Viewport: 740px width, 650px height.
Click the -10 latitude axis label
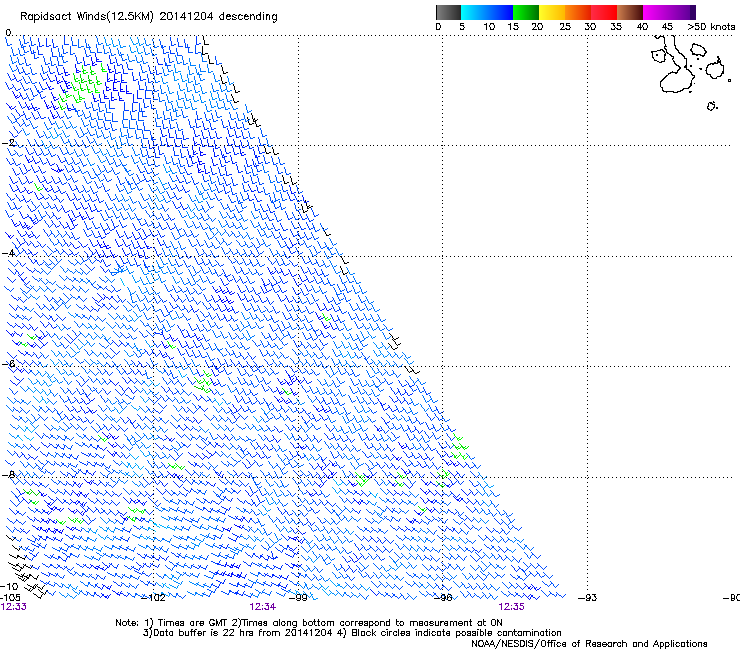pyautogui.click(x=10, y=586)
